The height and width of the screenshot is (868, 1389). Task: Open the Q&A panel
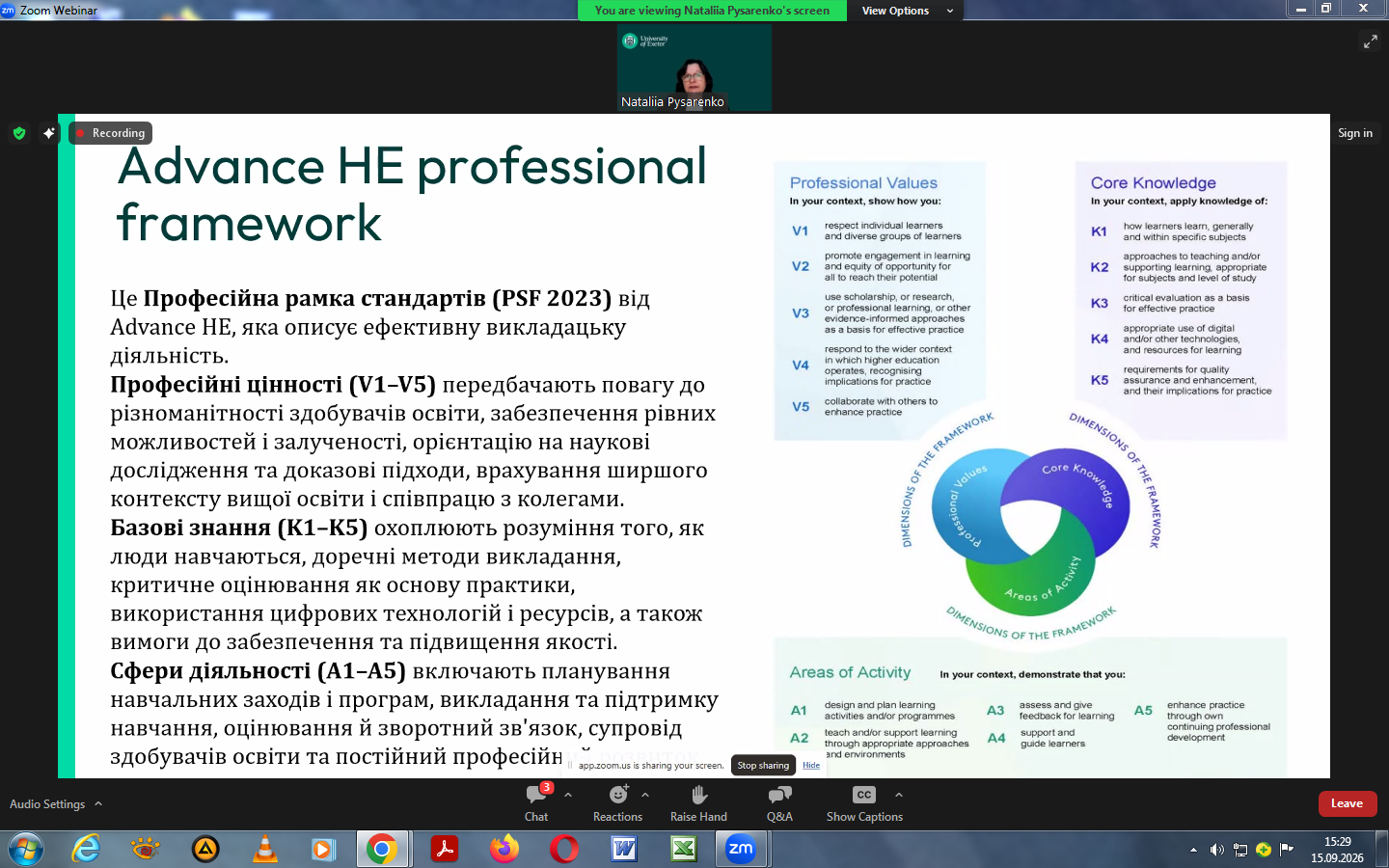click(779, 802)
